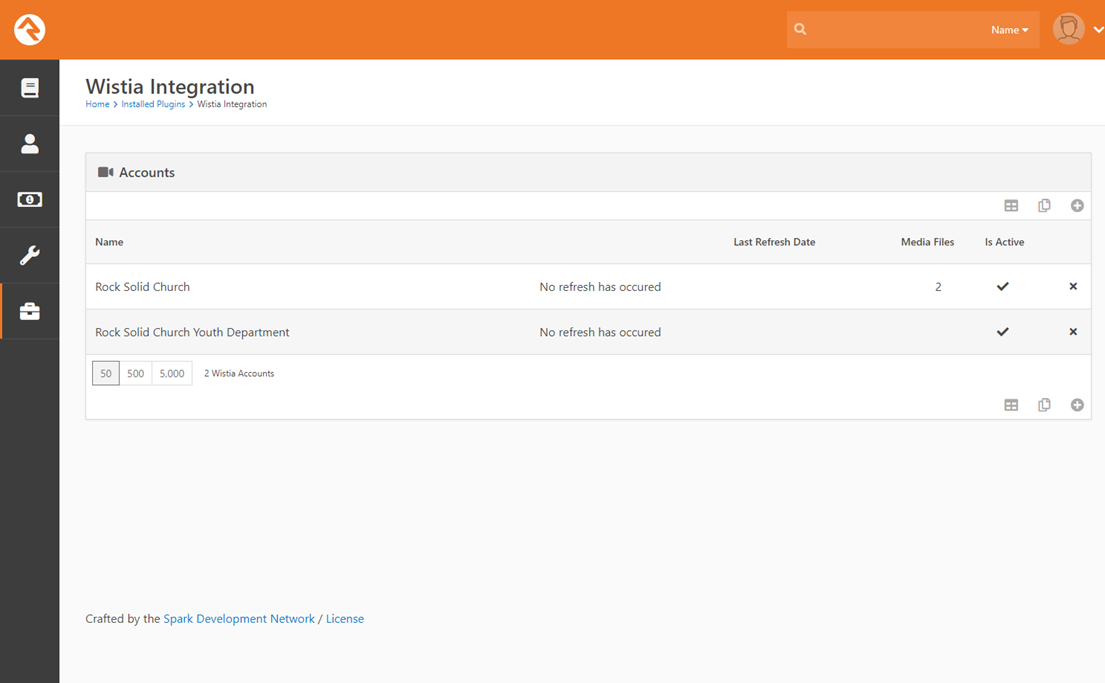Go to Installed Plugins breadcrumb link
1105x683 pixels.
(x=153, y=104)
